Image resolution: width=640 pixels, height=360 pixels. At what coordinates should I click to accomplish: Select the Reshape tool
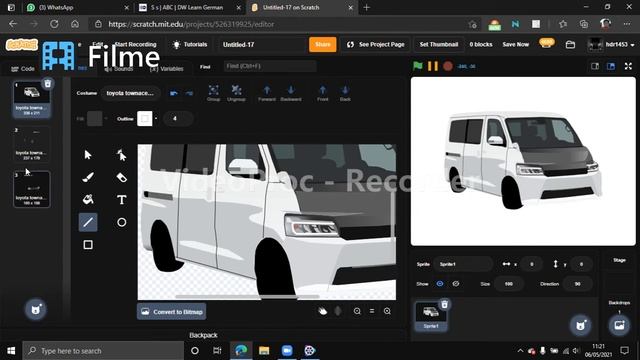coord(121,155)
